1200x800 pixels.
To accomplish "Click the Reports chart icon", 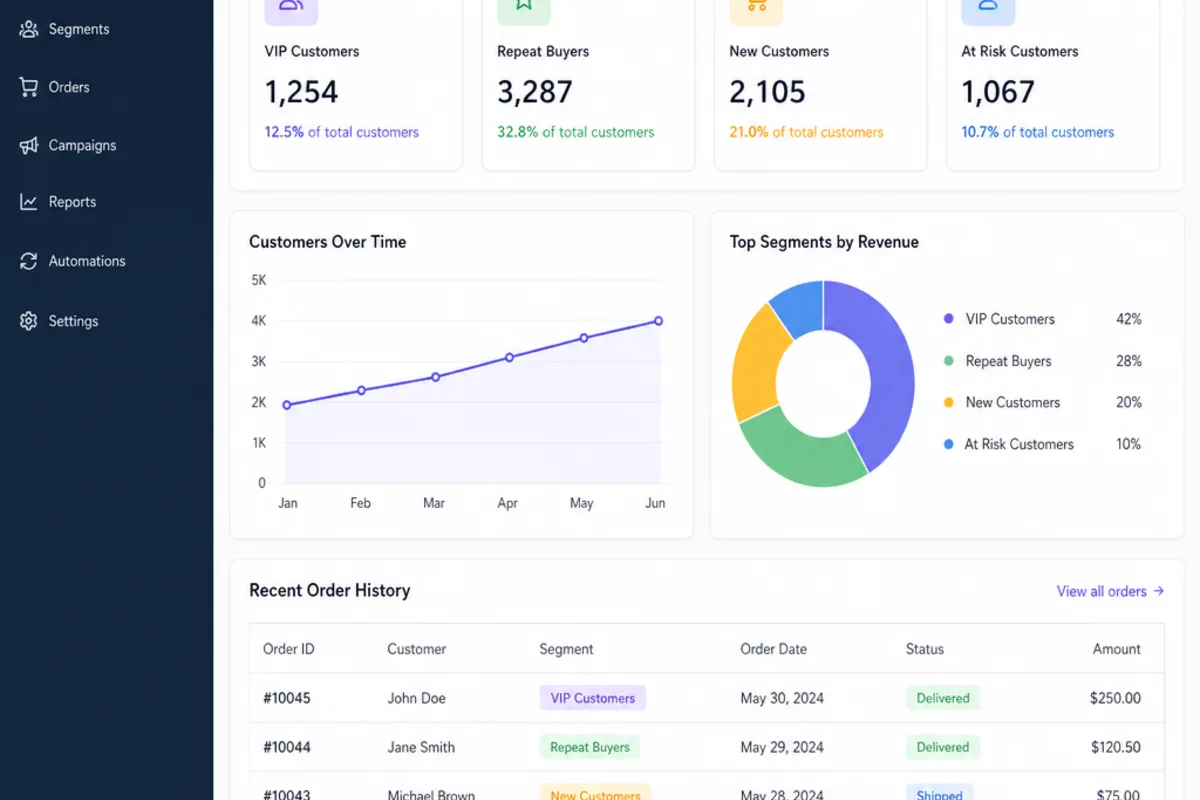I will click(x=29, y=202).
